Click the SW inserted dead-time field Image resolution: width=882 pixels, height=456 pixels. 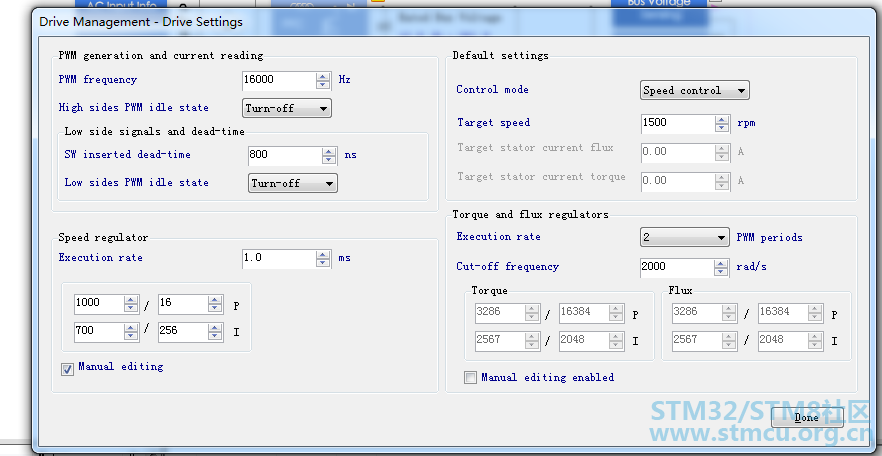(x=285, y=156)
